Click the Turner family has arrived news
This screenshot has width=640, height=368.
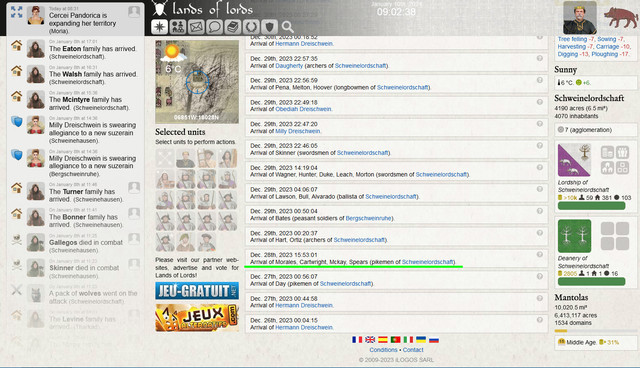click(x=76, y=192)
